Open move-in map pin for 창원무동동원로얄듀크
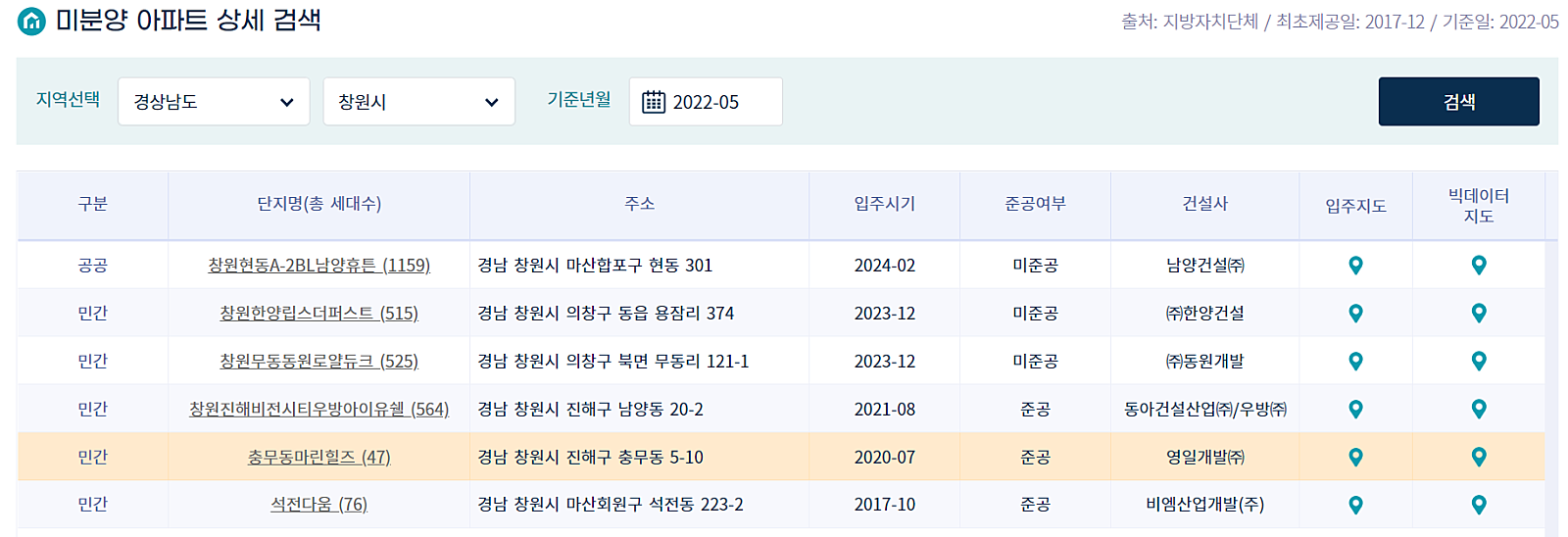Viewport: 1568px width, 537px height. click(x=1355, y=362)
